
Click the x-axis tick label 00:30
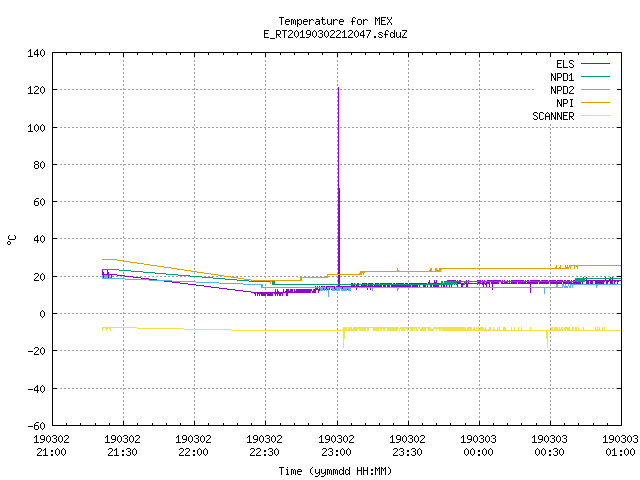549,452
